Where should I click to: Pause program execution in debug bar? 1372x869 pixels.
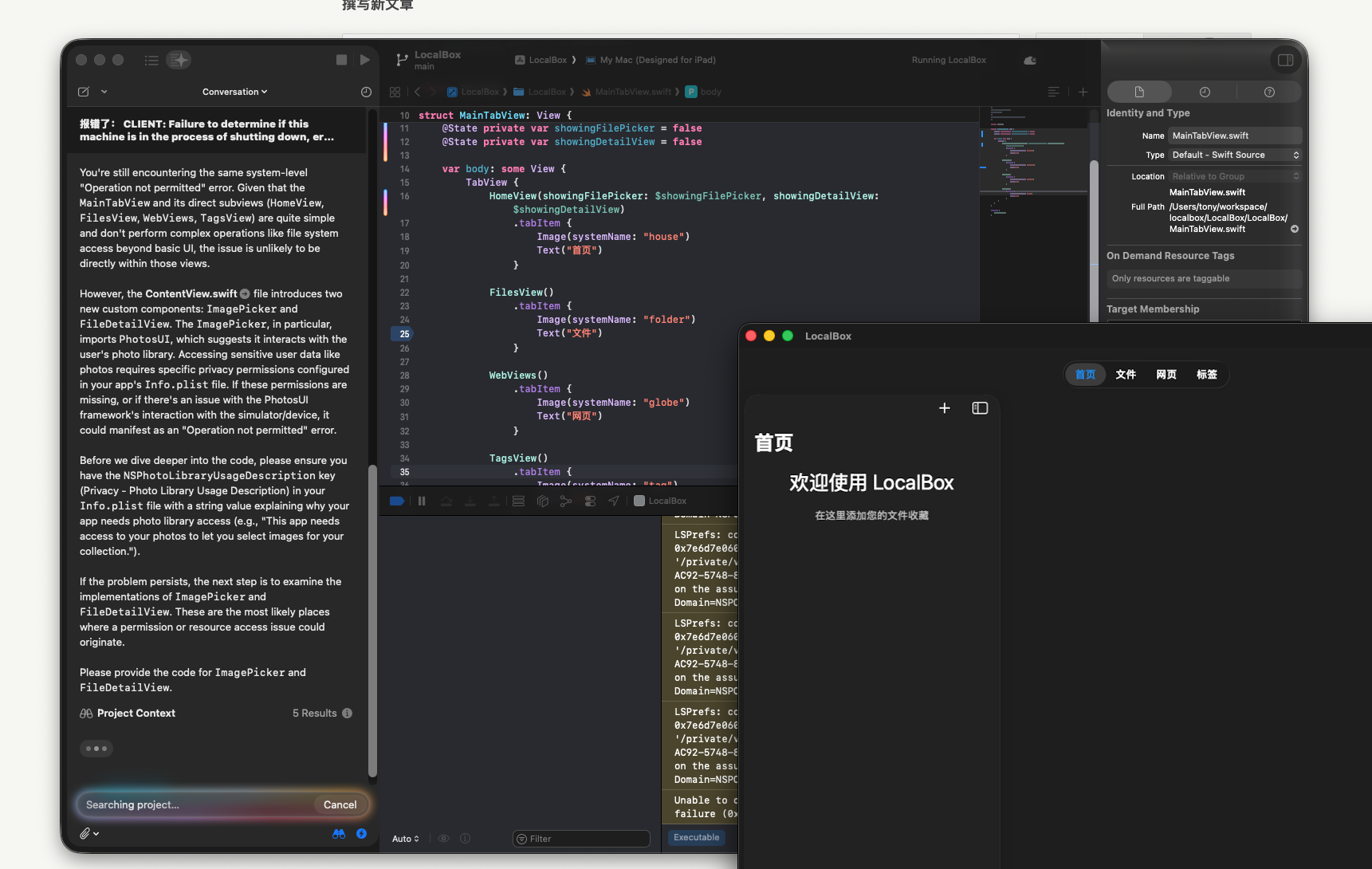[x=422, y=501]
